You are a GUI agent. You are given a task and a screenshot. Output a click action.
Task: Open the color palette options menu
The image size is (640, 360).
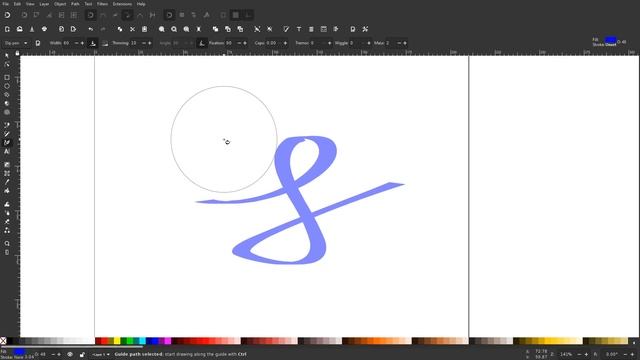click(x=634, y=342)
